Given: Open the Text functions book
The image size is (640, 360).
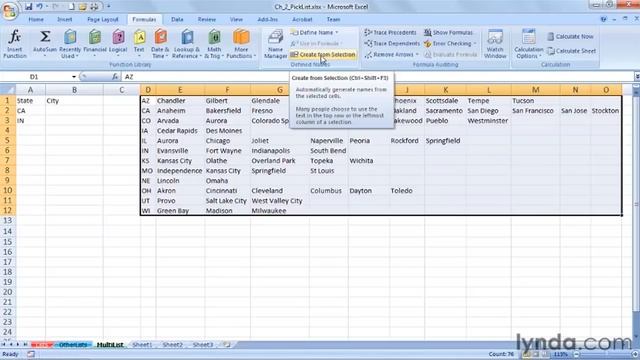Looking at the screenshot, I should click(x=139, y=44).
